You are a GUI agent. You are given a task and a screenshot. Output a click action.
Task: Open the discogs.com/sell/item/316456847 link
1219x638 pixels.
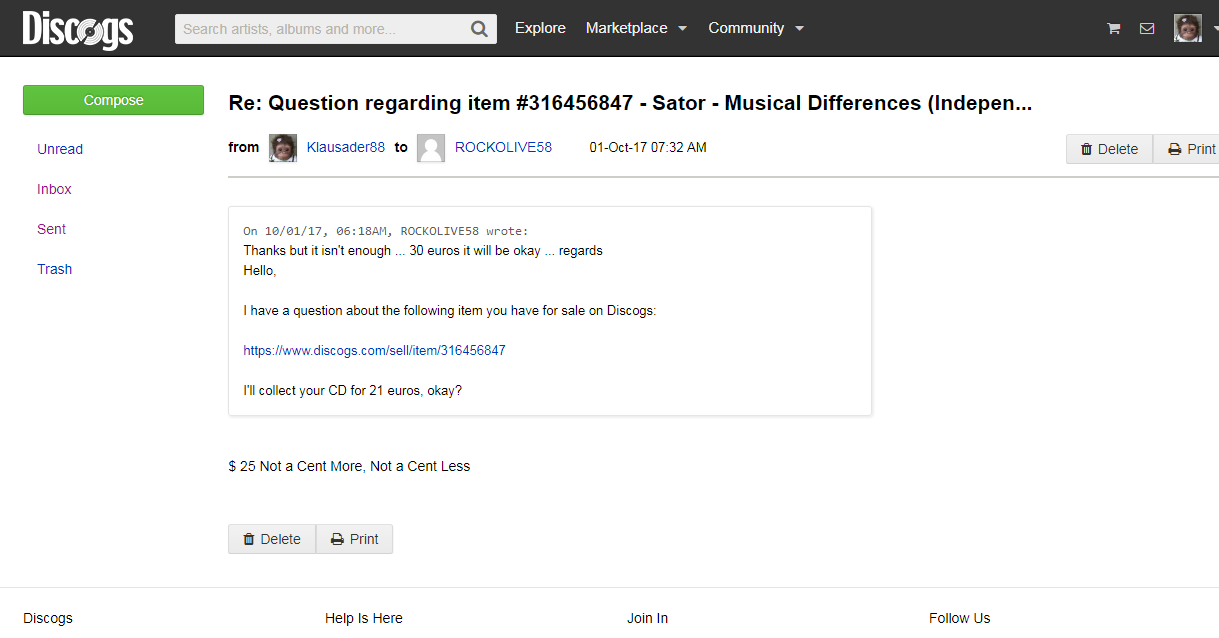[x=374, y=351]
